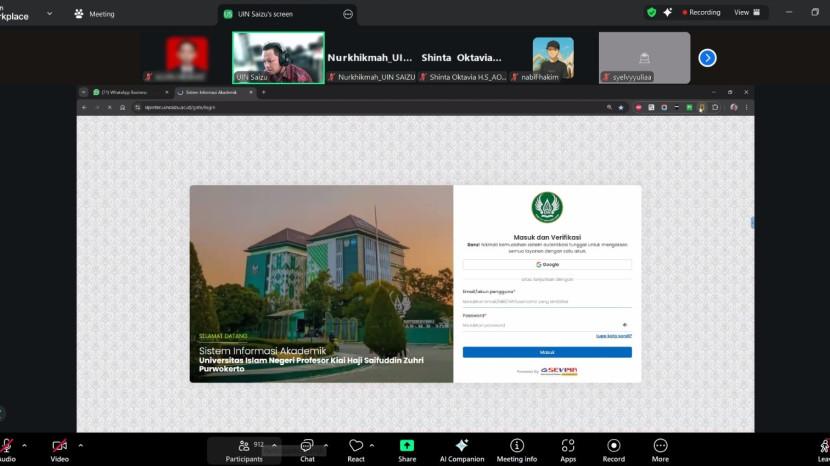This screenshot has height=466, width=830.
Task: Expand the Chat options caret
Action: coord(324,445)
